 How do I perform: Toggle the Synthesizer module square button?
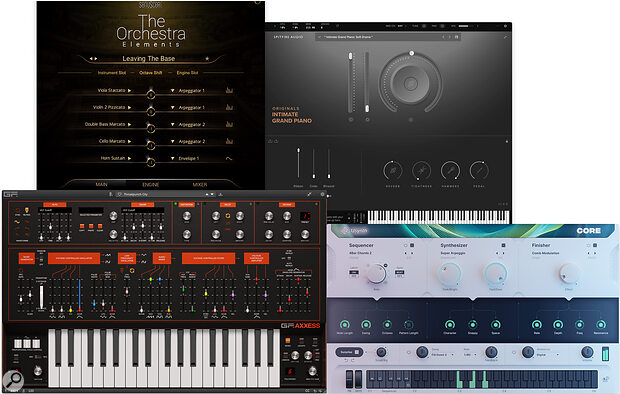pyautogui.click(x=503, y=246)
